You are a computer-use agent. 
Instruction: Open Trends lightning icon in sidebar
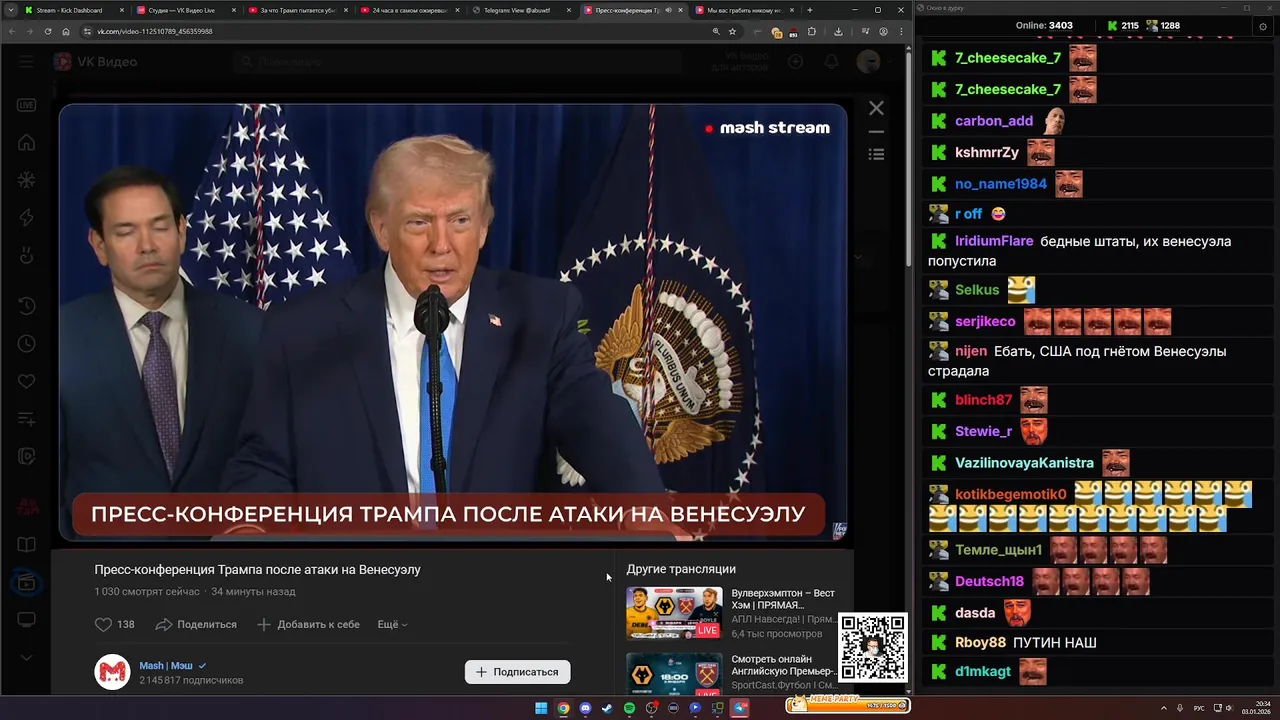click(27, 218)
